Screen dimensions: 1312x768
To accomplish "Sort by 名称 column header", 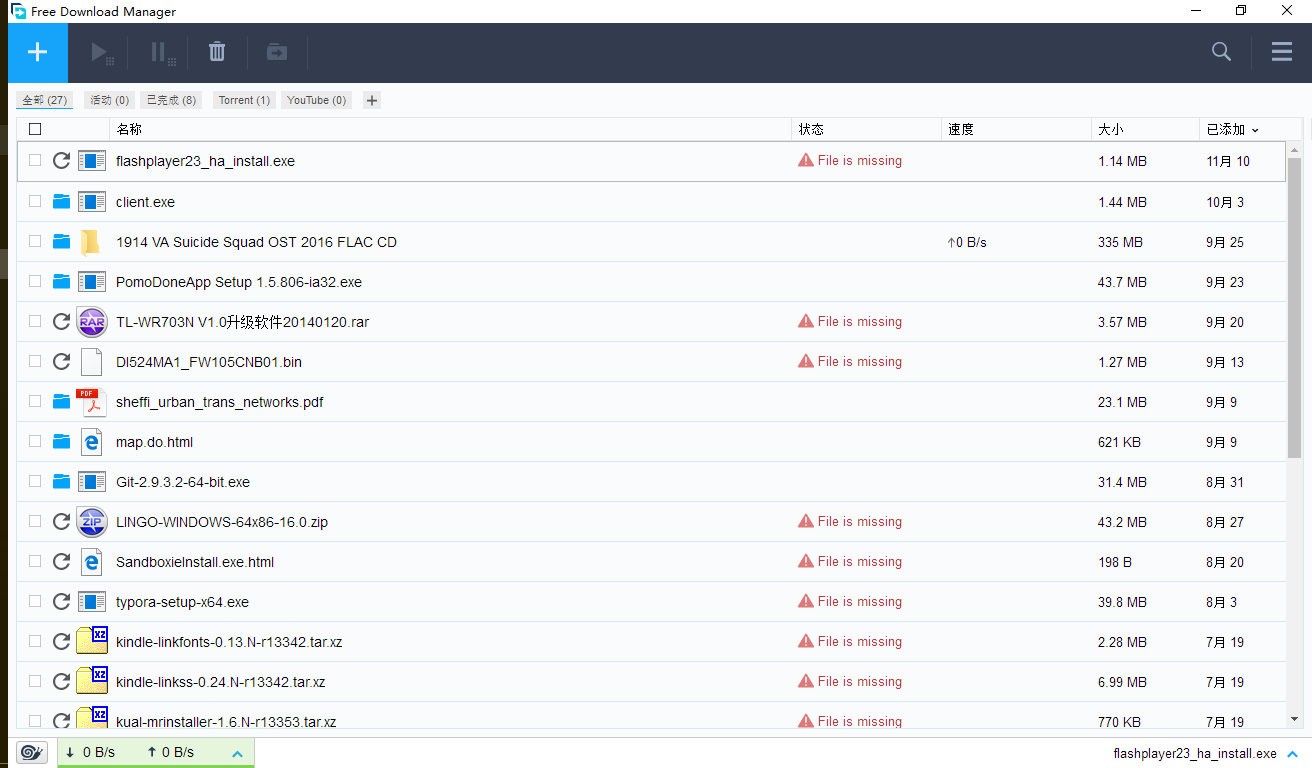I will coord(129,129).
